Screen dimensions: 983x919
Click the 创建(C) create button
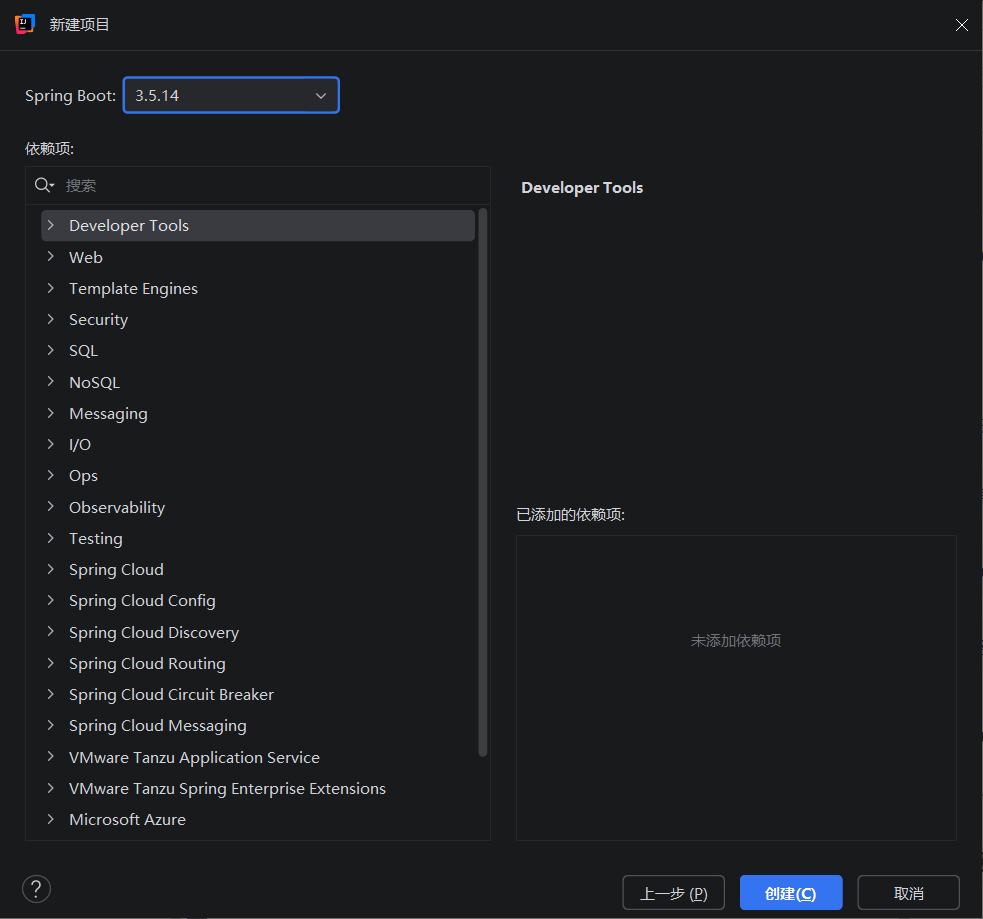[791, 893]
